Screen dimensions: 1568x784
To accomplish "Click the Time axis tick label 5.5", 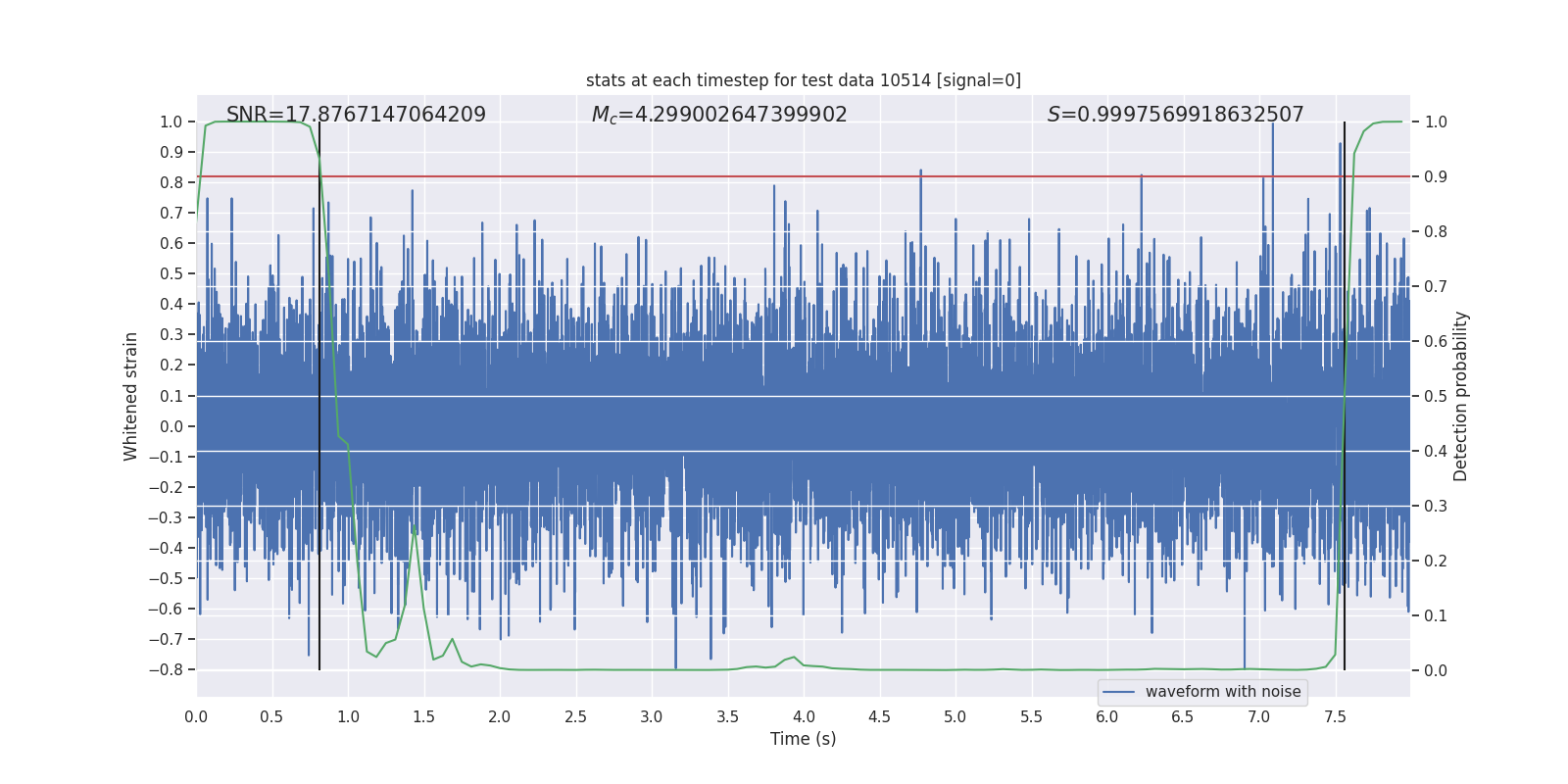I will [1032, 716].
